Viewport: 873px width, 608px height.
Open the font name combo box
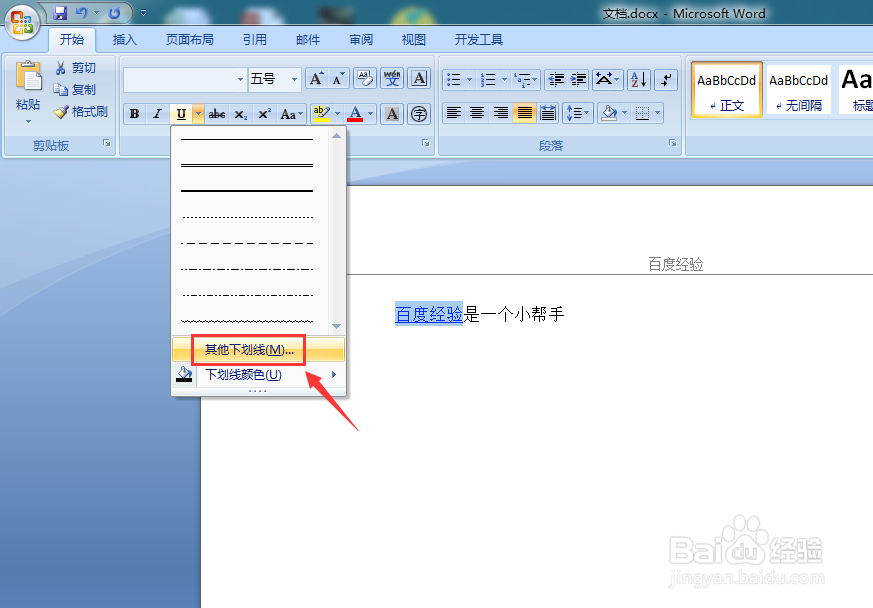pos(185,80)
